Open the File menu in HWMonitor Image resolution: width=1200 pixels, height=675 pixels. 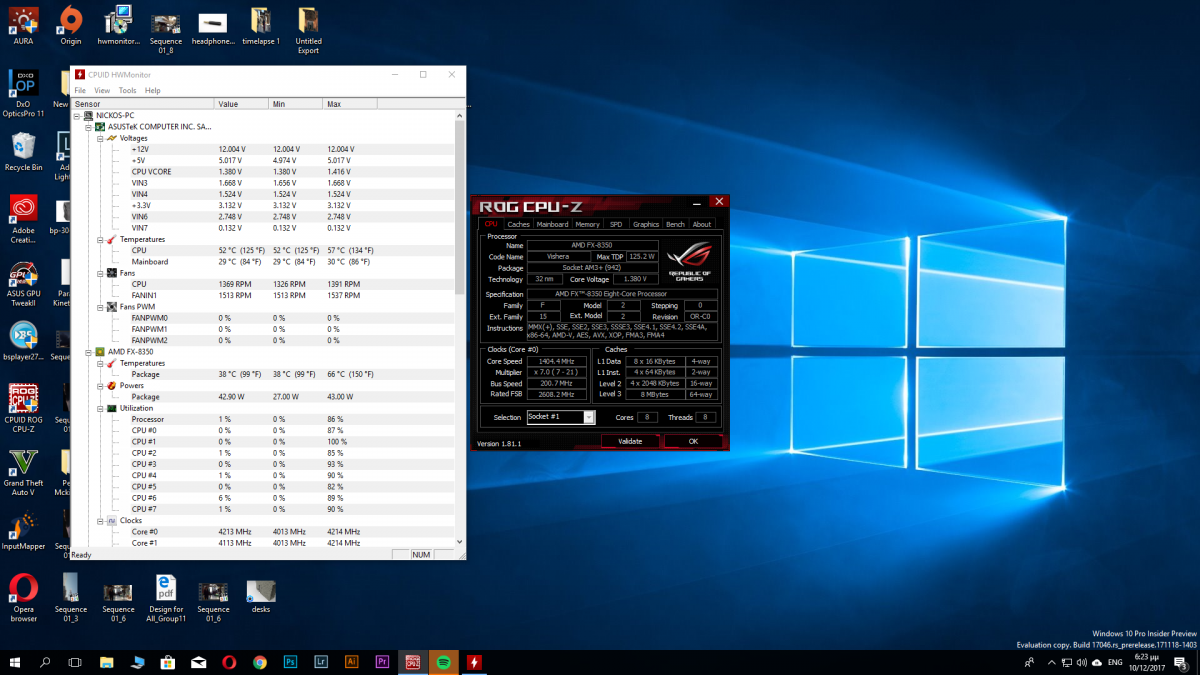pyautogui.click(x=80, y=91)
